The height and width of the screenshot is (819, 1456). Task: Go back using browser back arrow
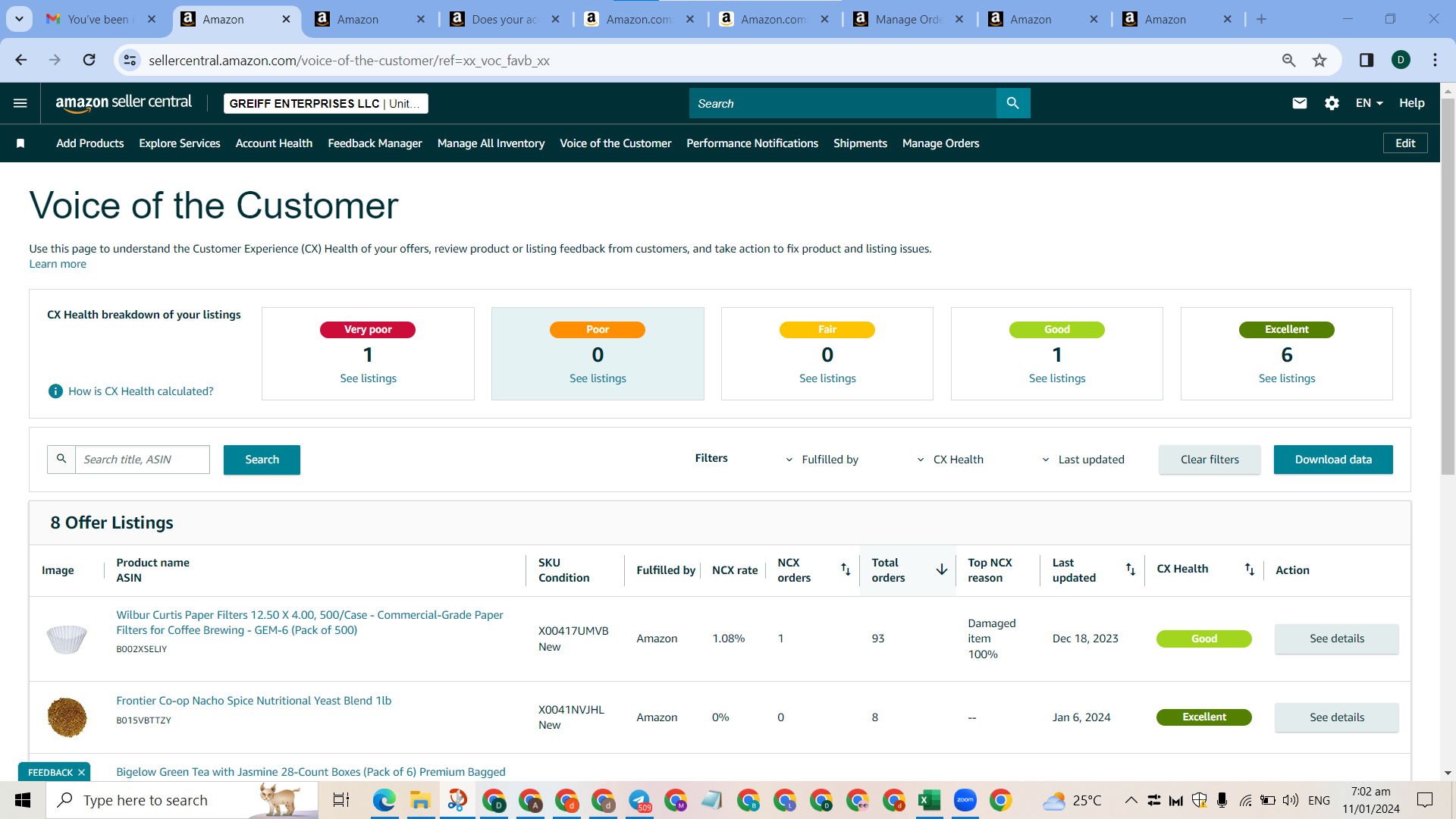[x=21, y=60]
